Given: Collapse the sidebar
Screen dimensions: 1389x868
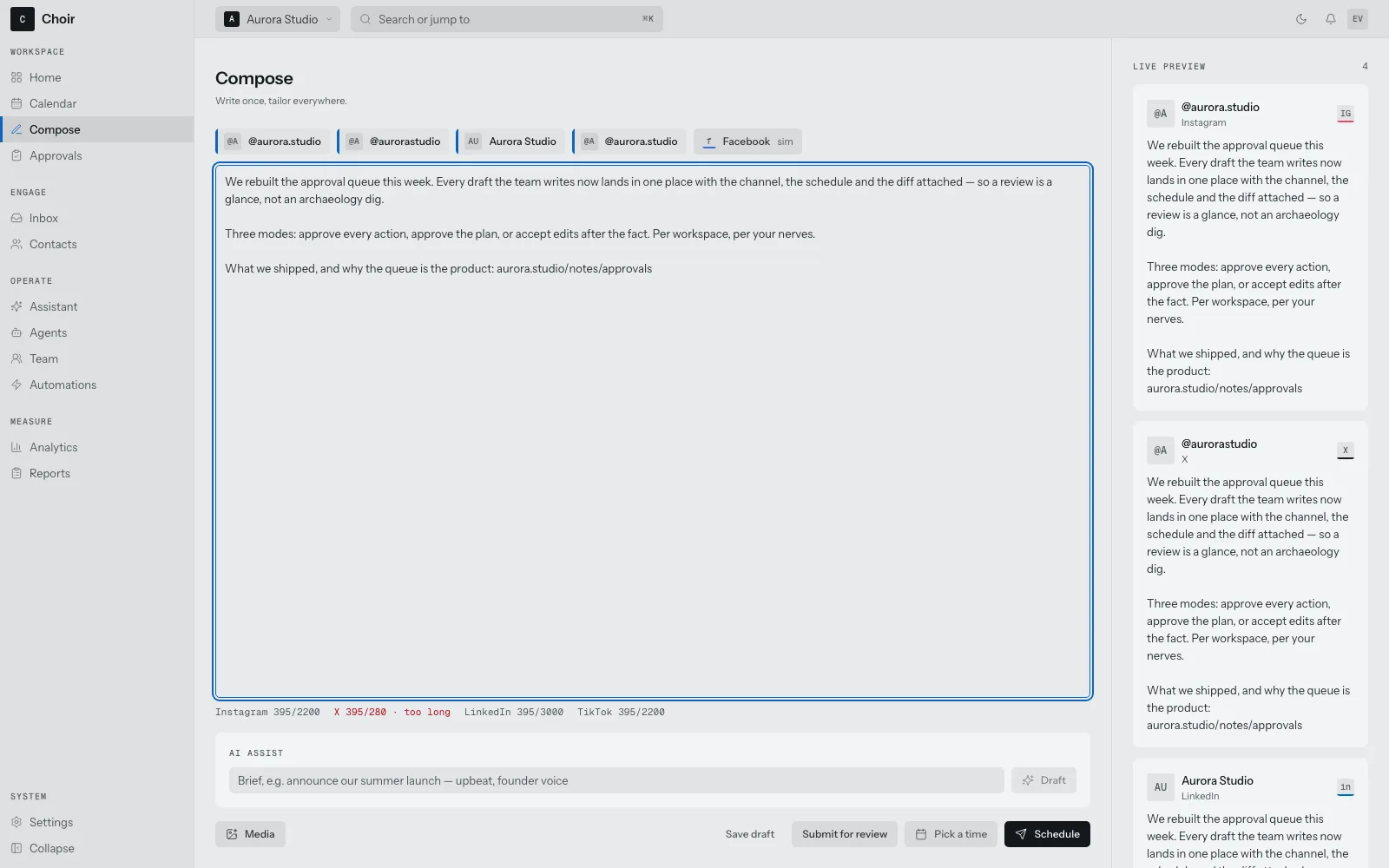Looking at the screenshot, I should 96,848.
